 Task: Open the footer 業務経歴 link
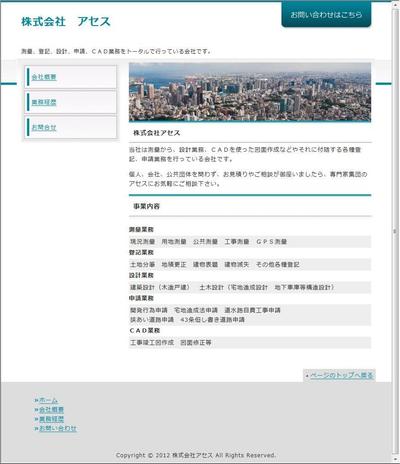51,419
